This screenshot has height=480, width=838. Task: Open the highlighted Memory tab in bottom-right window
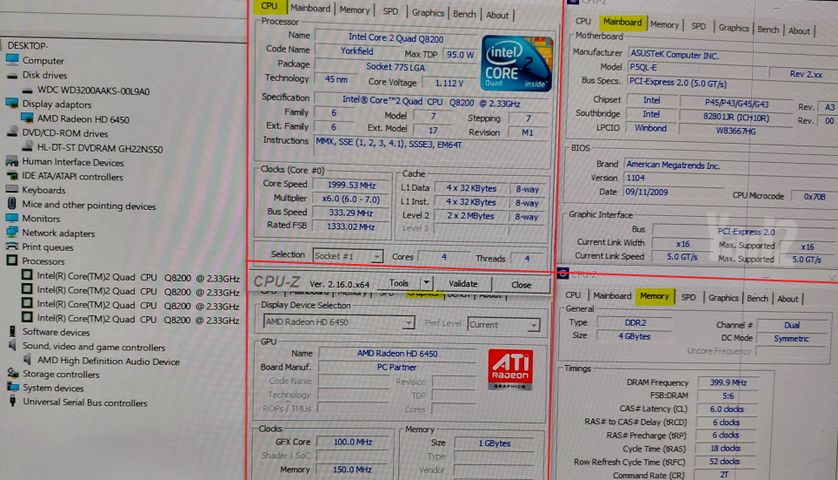(x=654, y=296)
